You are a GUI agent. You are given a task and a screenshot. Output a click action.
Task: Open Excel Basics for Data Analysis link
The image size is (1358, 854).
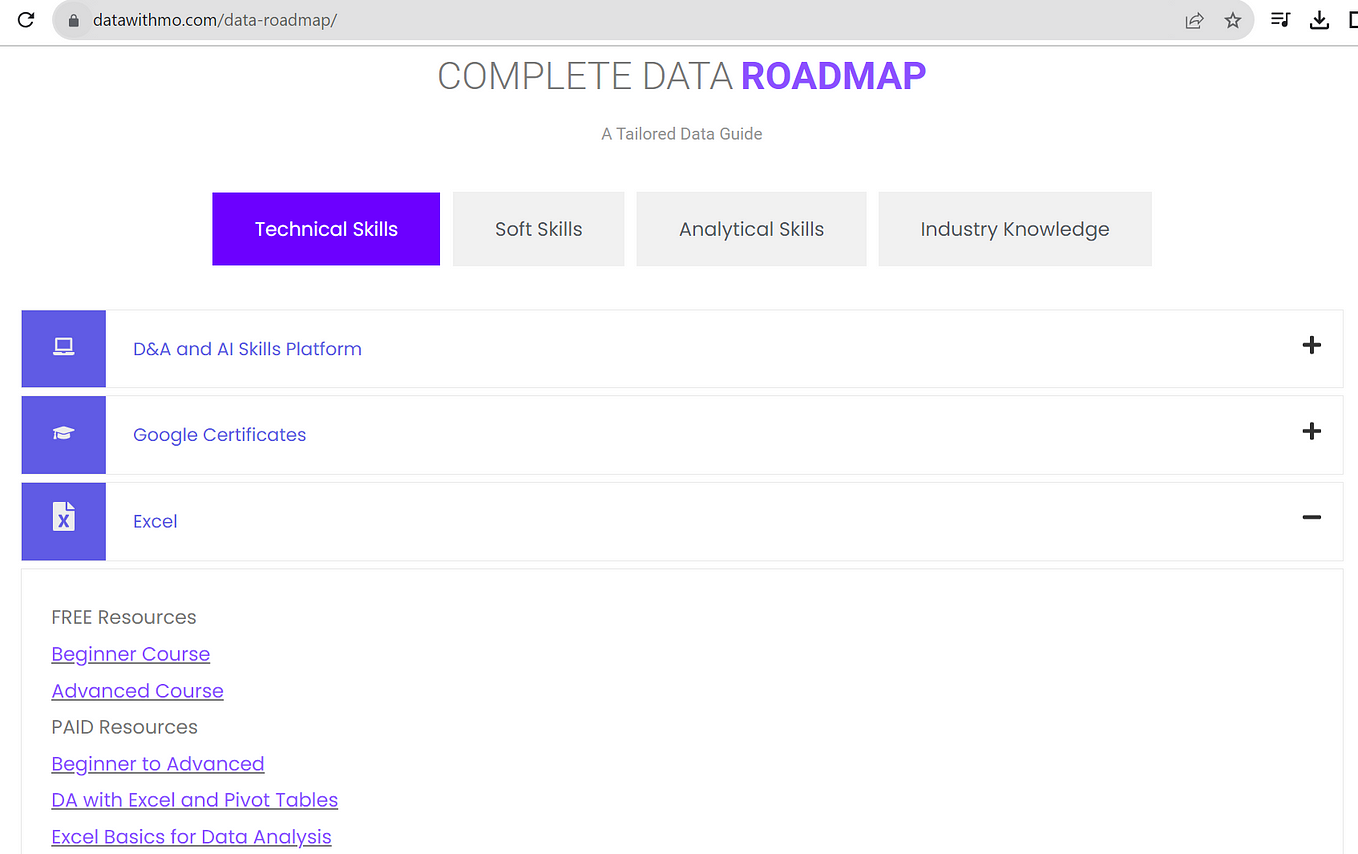click(191, 837)
